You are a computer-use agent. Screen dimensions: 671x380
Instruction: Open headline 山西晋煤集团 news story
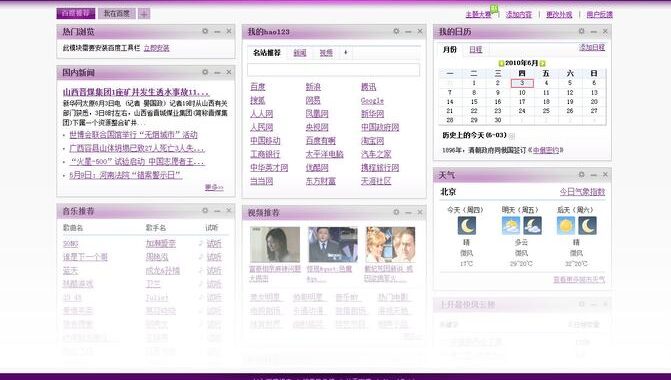[136, 92]
